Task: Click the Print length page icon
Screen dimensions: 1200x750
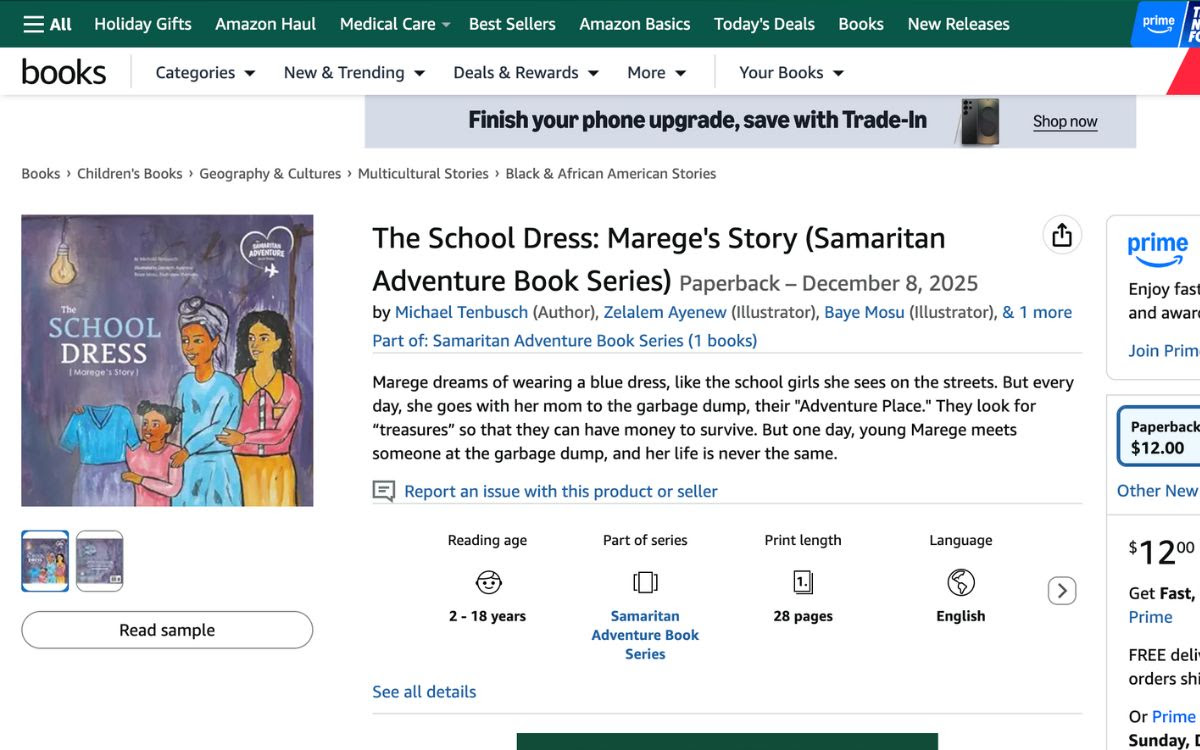Action: (802, 582)
